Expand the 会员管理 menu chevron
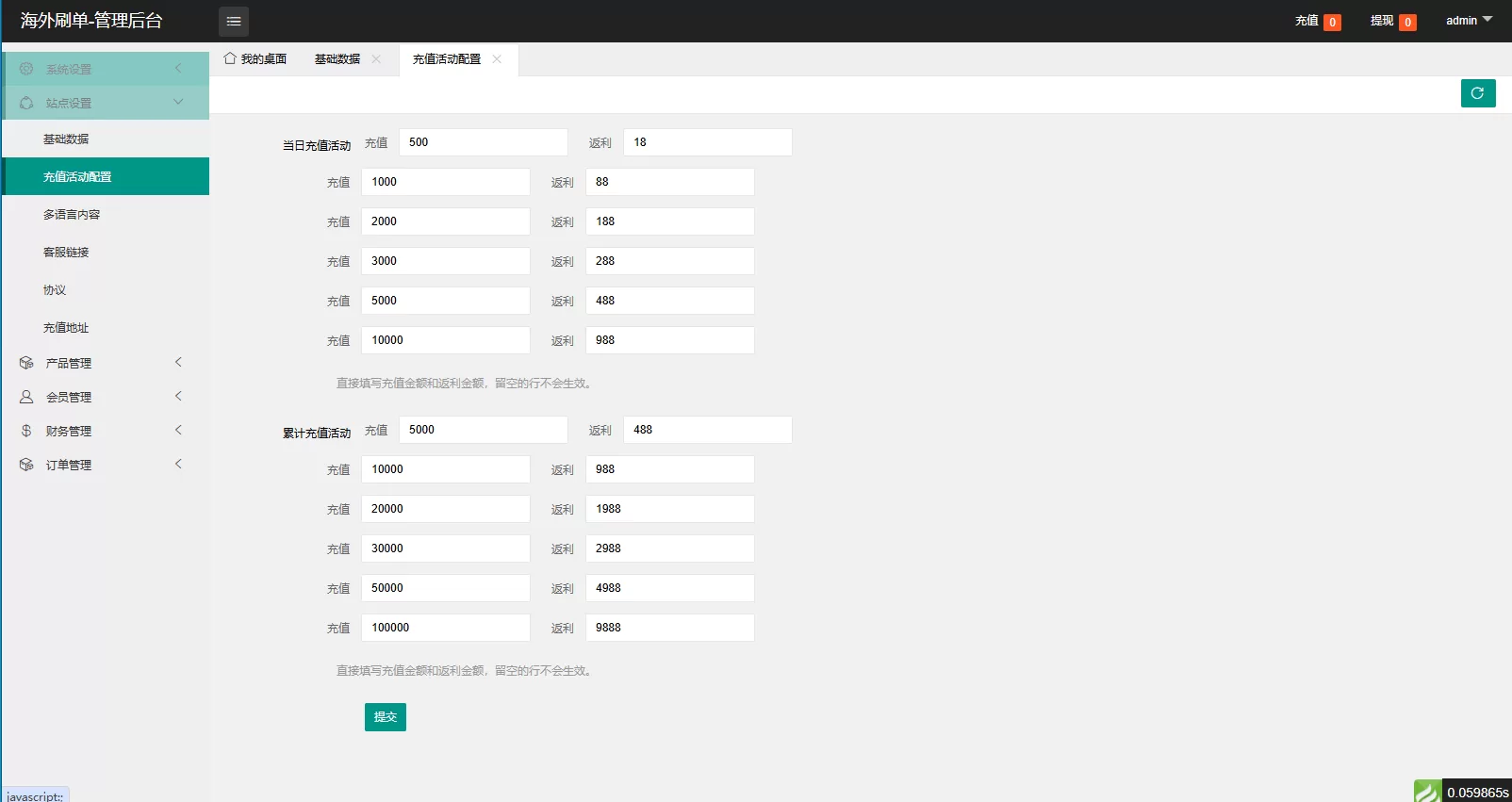The width and height of the screenshot is (1512, 802). point(178,396)
